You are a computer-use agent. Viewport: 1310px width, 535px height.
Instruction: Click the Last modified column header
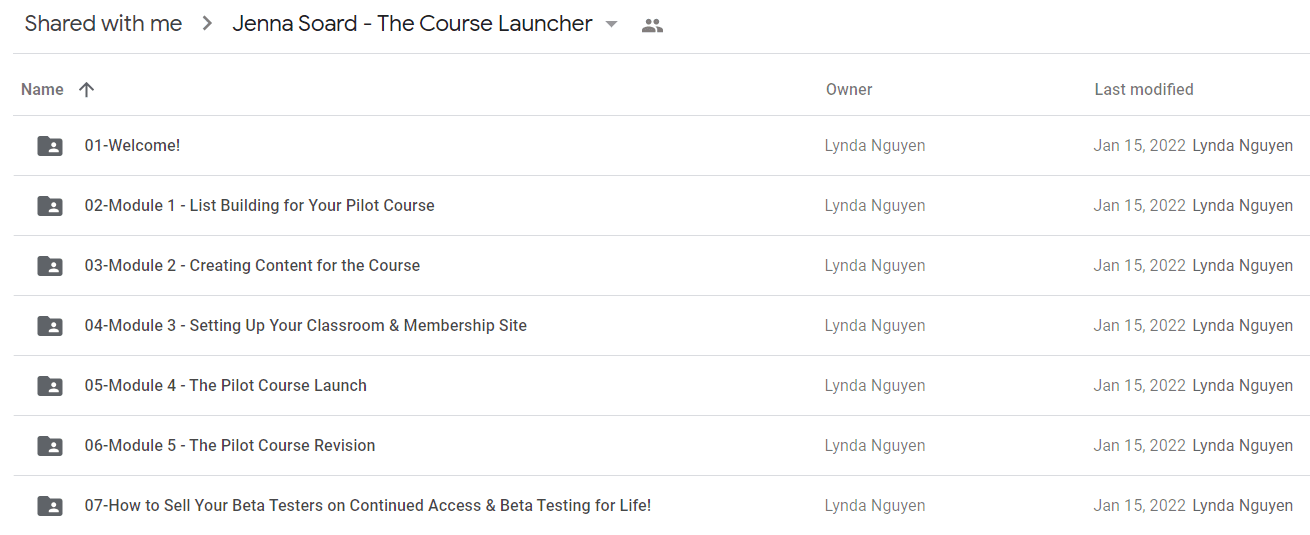point(1144,89)
